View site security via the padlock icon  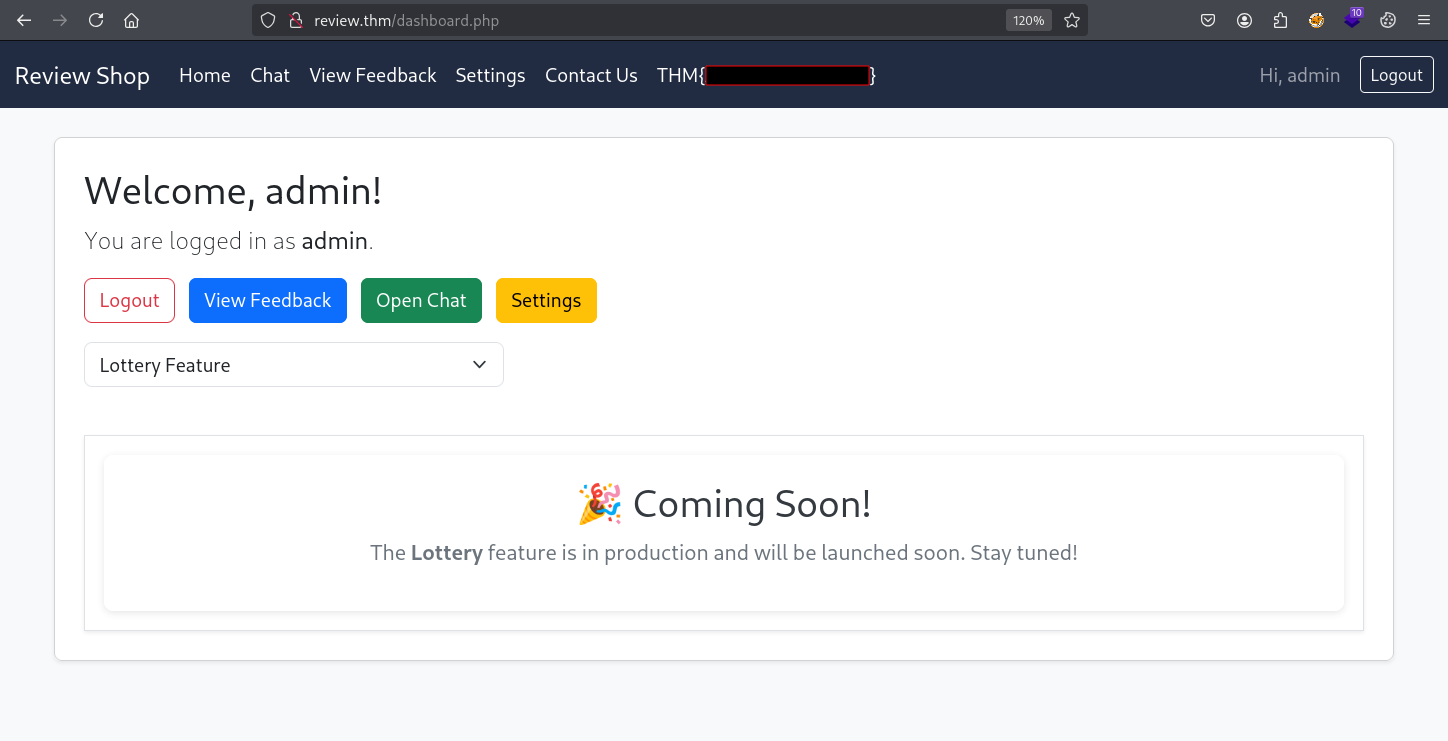pos(295,20)
